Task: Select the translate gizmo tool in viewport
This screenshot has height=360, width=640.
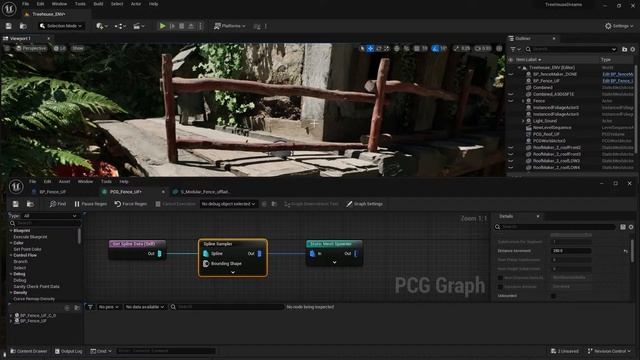Action: [370, 49]
